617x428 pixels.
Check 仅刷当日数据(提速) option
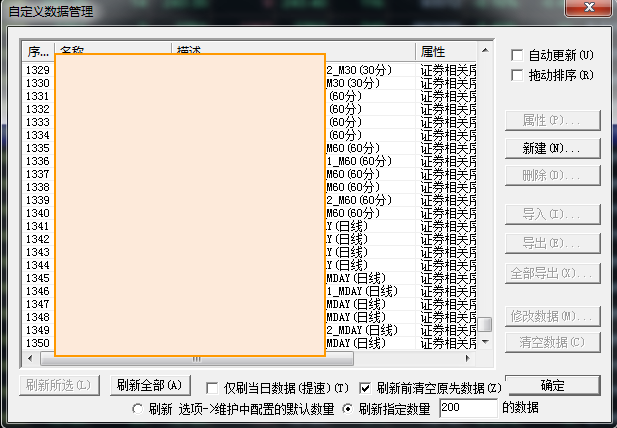pos(212,387)
